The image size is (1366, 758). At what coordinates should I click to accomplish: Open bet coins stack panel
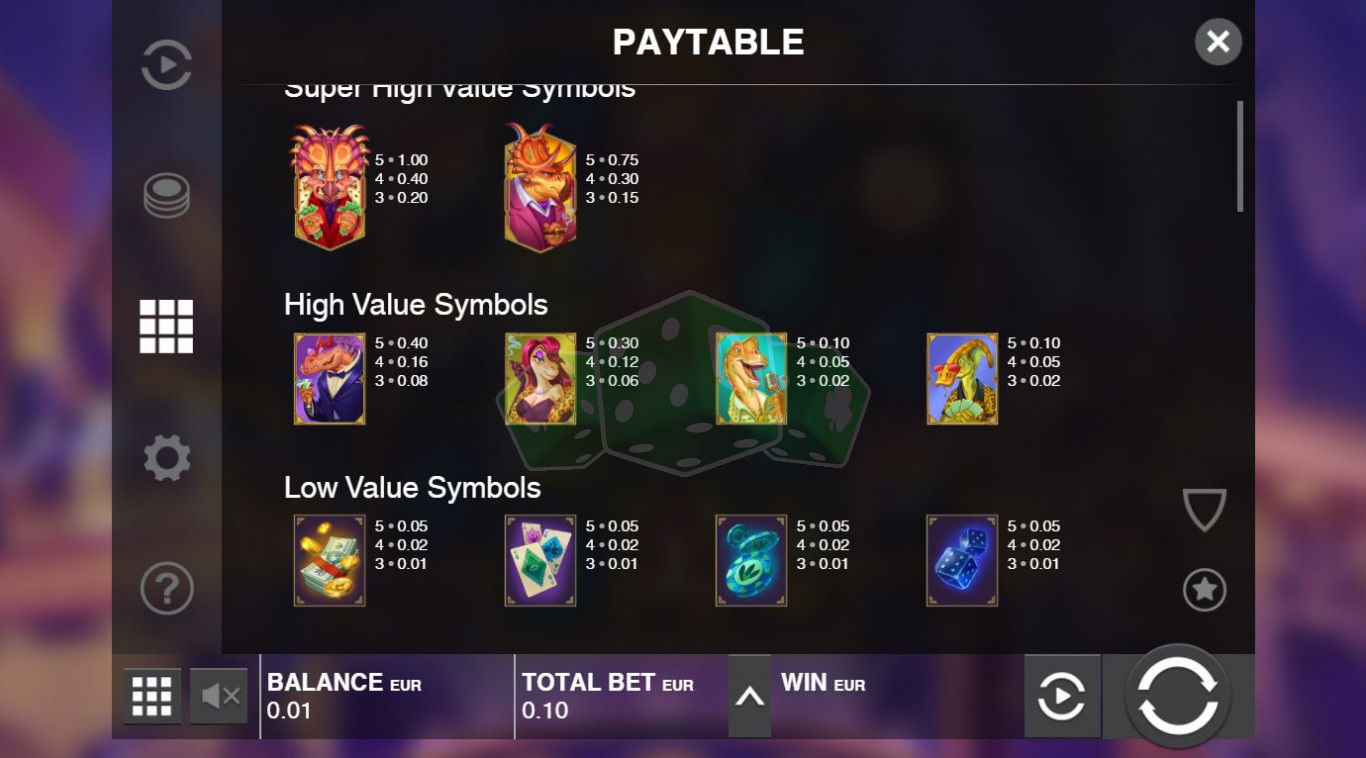(x=166, y=196)
